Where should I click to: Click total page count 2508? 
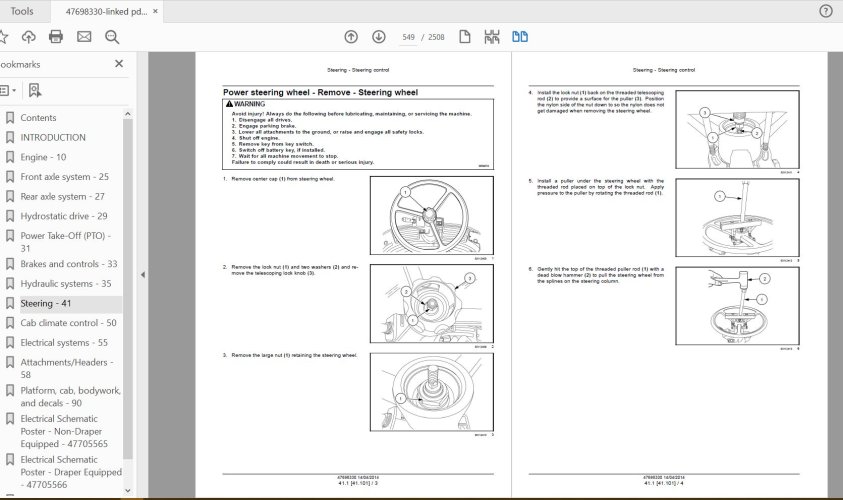coord(436,37)
